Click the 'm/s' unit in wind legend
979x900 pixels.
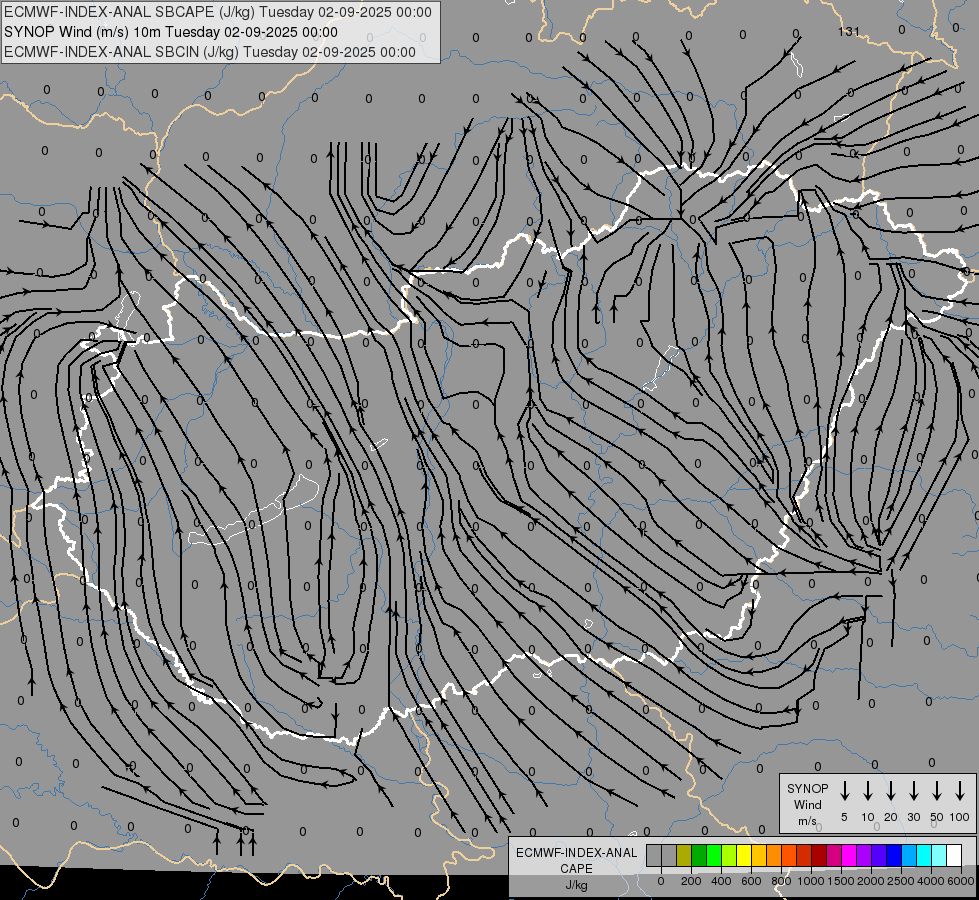pyautogui.click(x=807, y=821)
